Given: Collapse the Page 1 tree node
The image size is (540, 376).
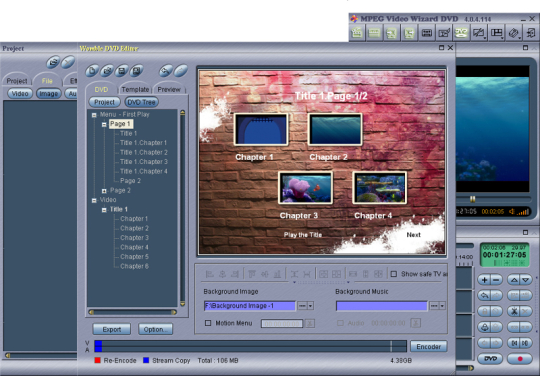Looking at the screenshot, I should (x=104, y=124).
